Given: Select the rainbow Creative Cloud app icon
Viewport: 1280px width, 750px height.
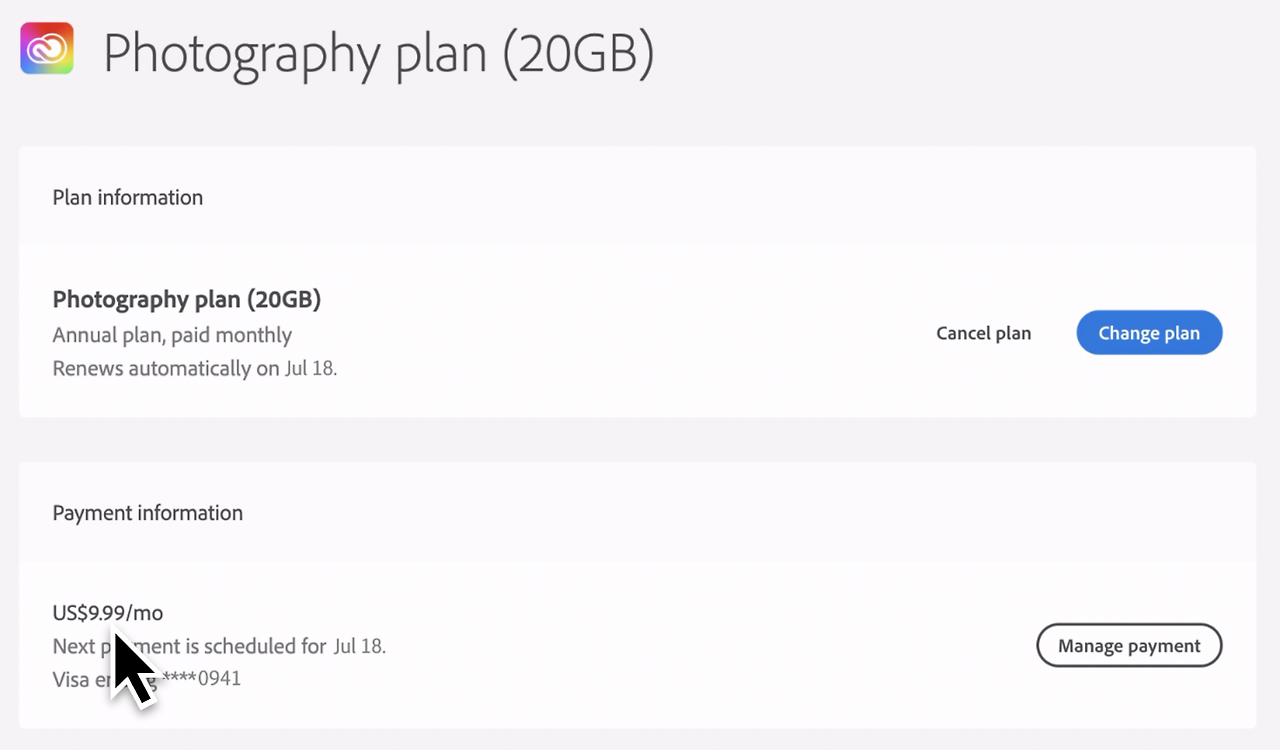Looking at the screenshot, I should (x=46, y=46).
